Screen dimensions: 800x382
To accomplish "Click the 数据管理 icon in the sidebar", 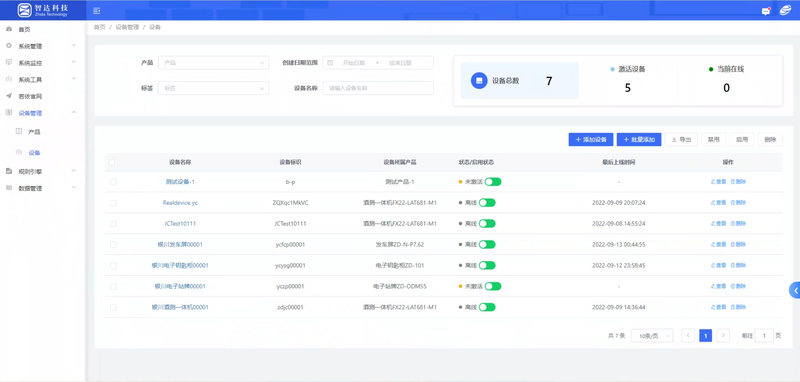I will (x=9, y=188).
